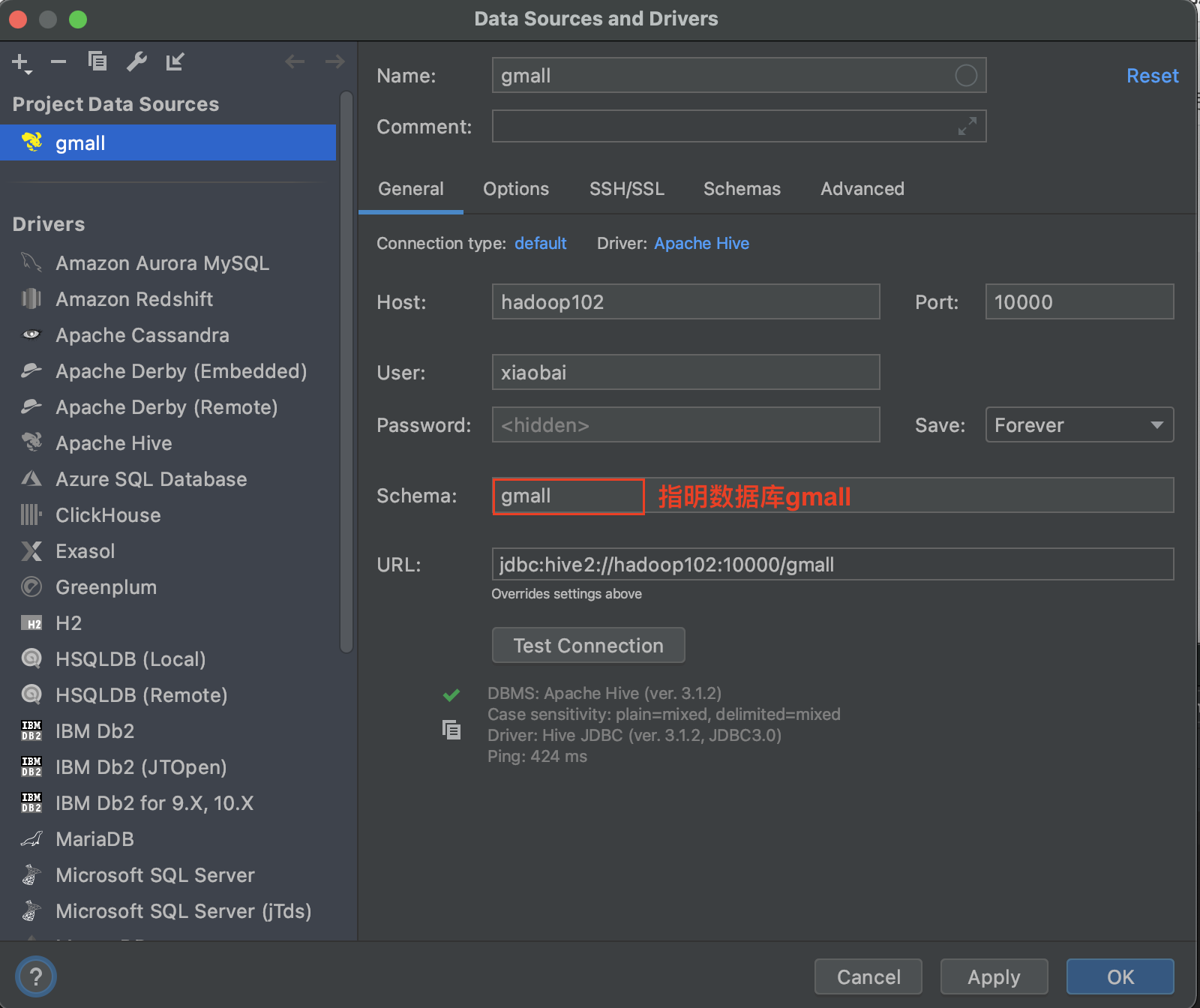Click into the Name input field

point(739,75)
